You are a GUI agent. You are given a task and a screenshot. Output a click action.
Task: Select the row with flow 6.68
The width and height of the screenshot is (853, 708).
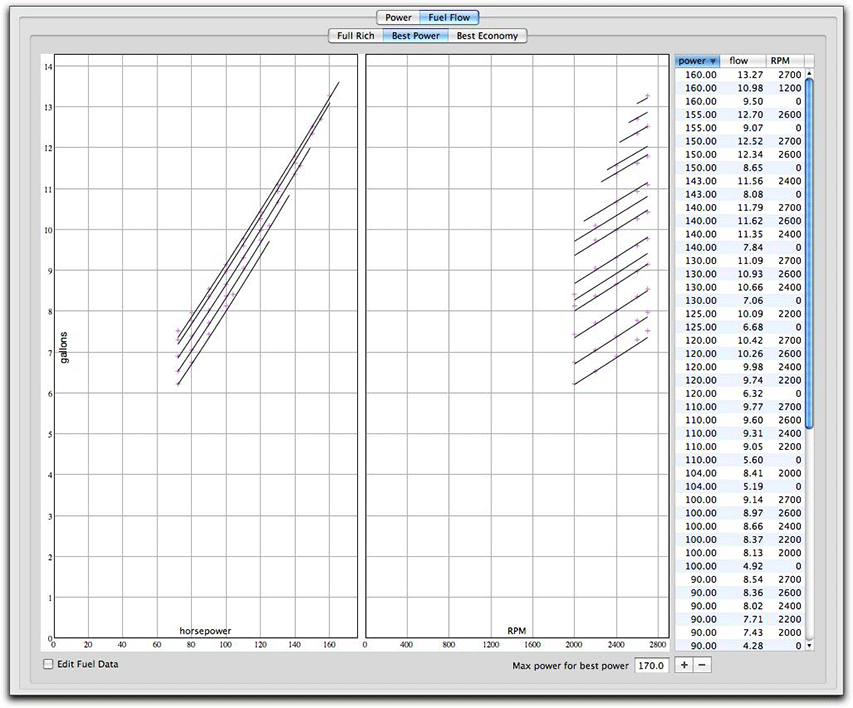tap(740, 327)
